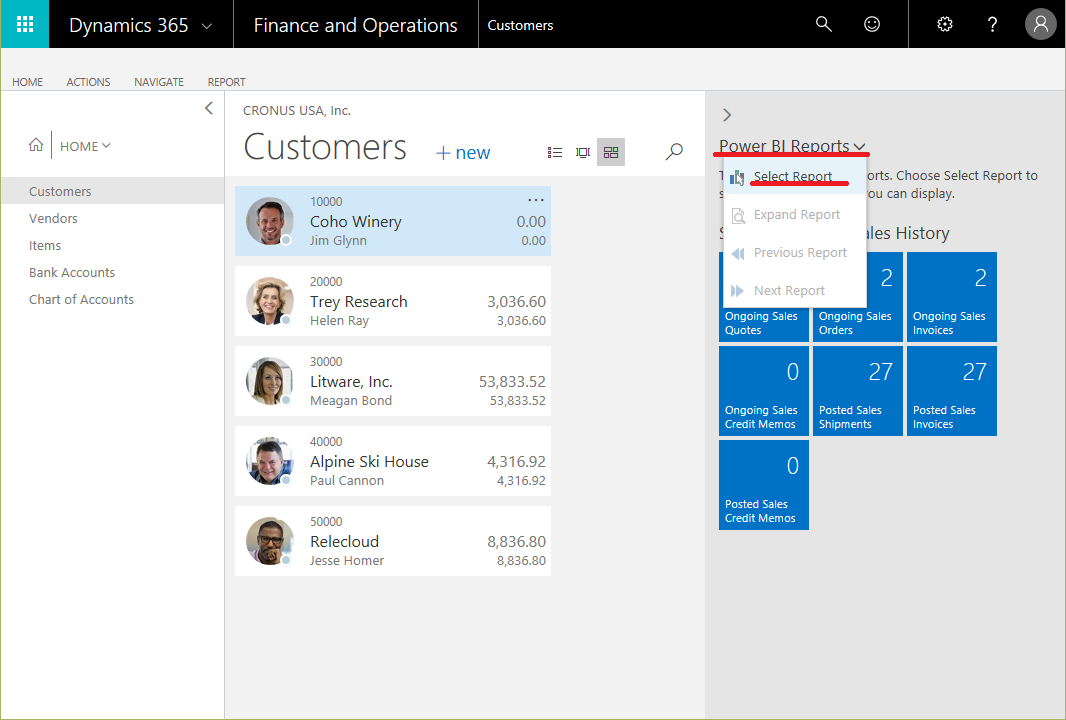The width and height of the screenshot is (1066, 720).
Task: Click Finance and Operations title
Action: 356,25
